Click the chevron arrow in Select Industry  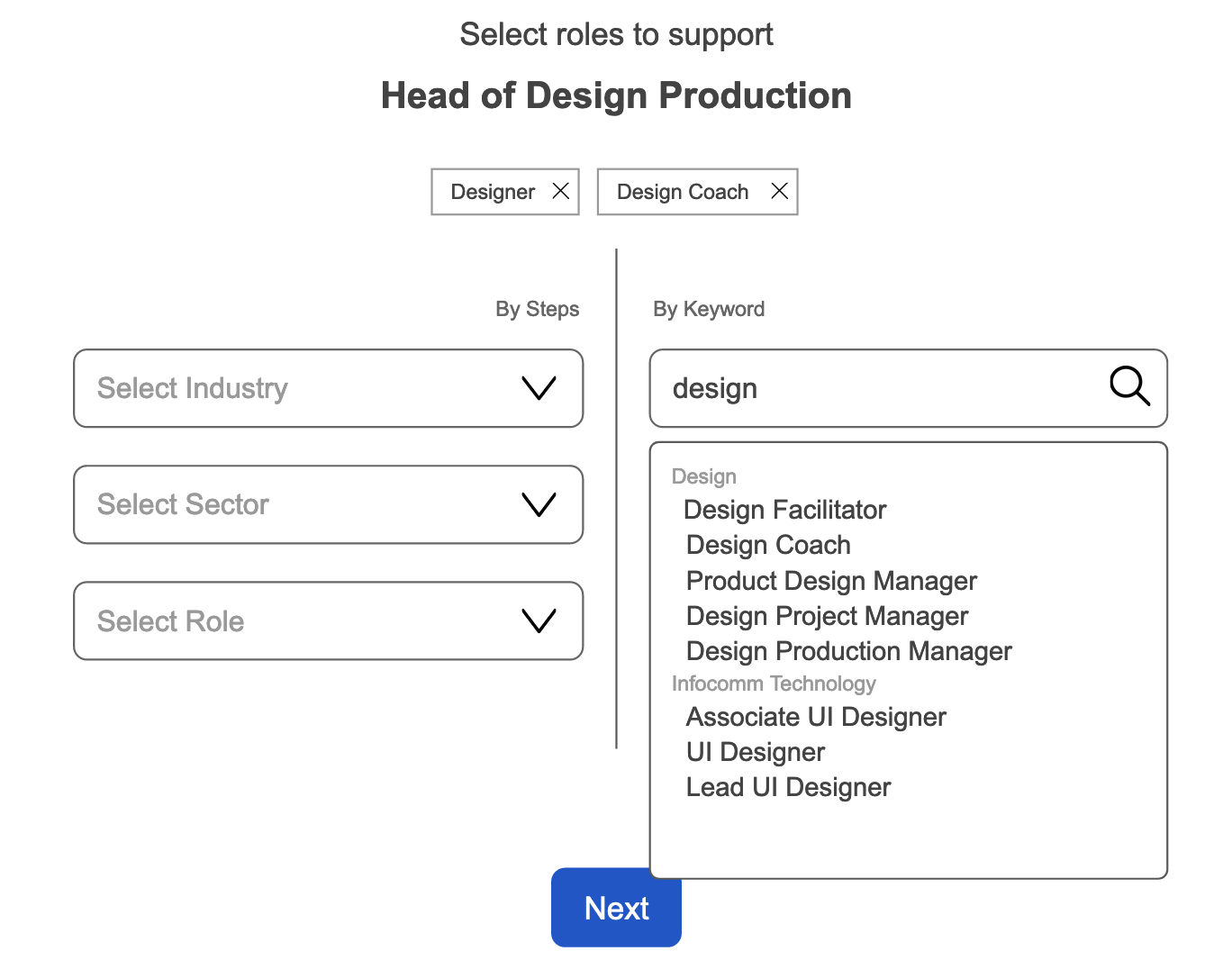539,388
